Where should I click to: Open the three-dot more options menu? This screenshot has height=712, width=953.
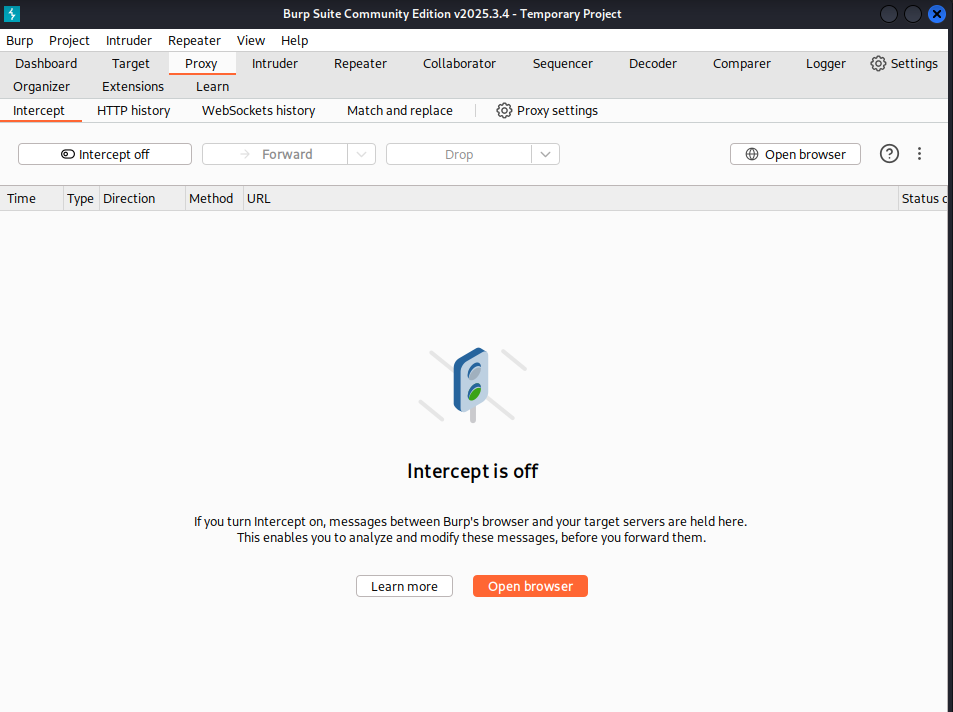tap(920, 154)
